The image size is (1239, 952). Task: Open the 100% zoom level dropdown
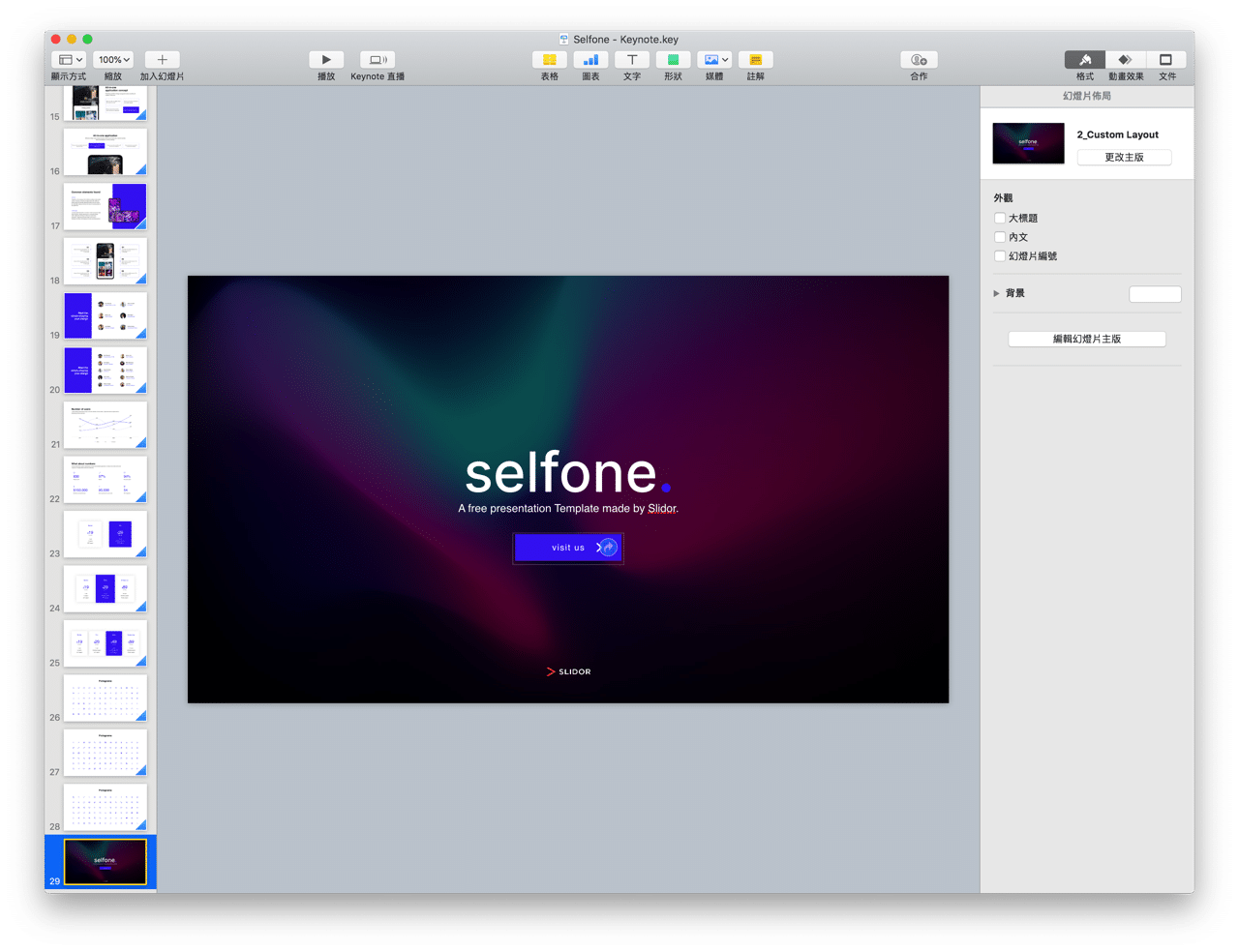tap(112, 59)
